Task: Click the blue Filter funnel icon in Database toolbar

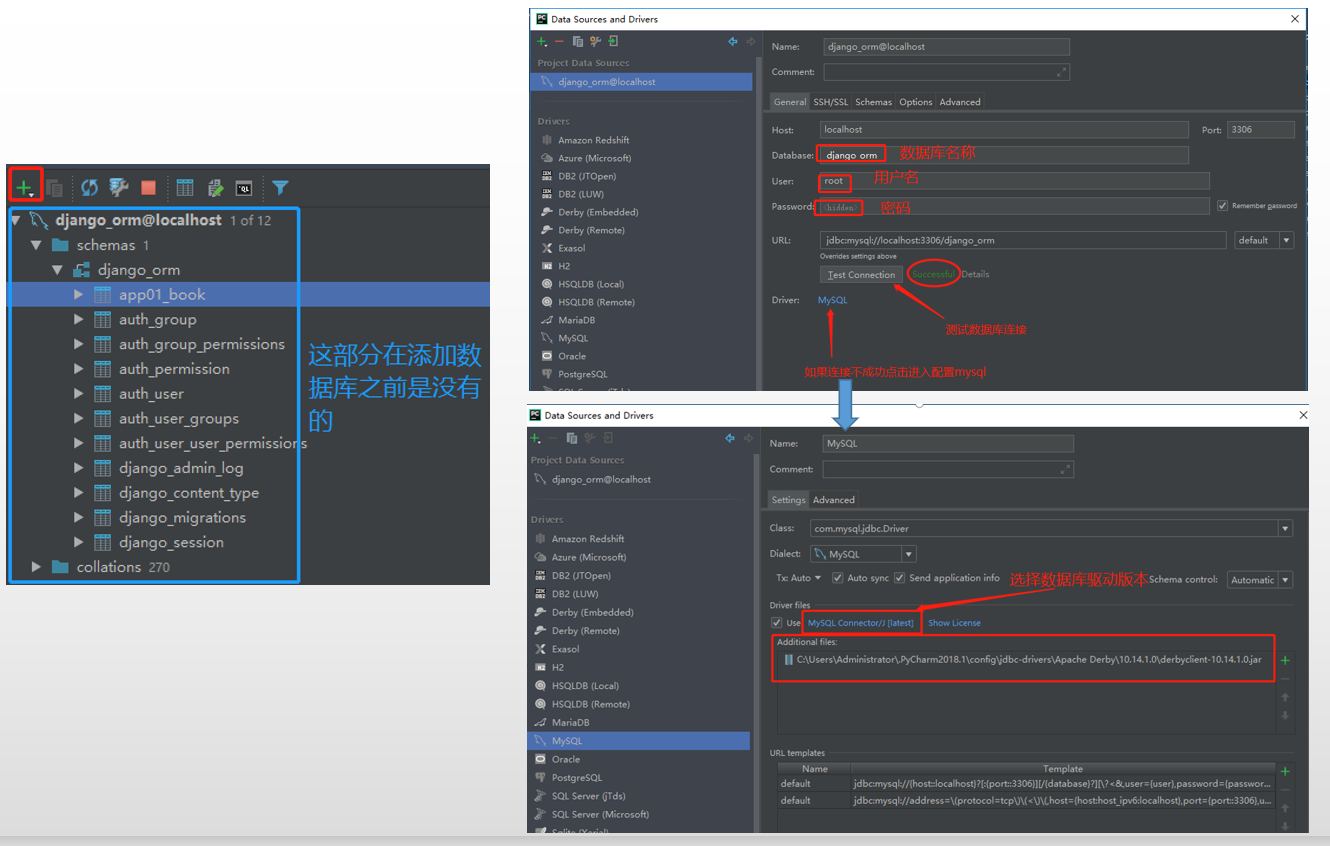Action: click(280, 187)
